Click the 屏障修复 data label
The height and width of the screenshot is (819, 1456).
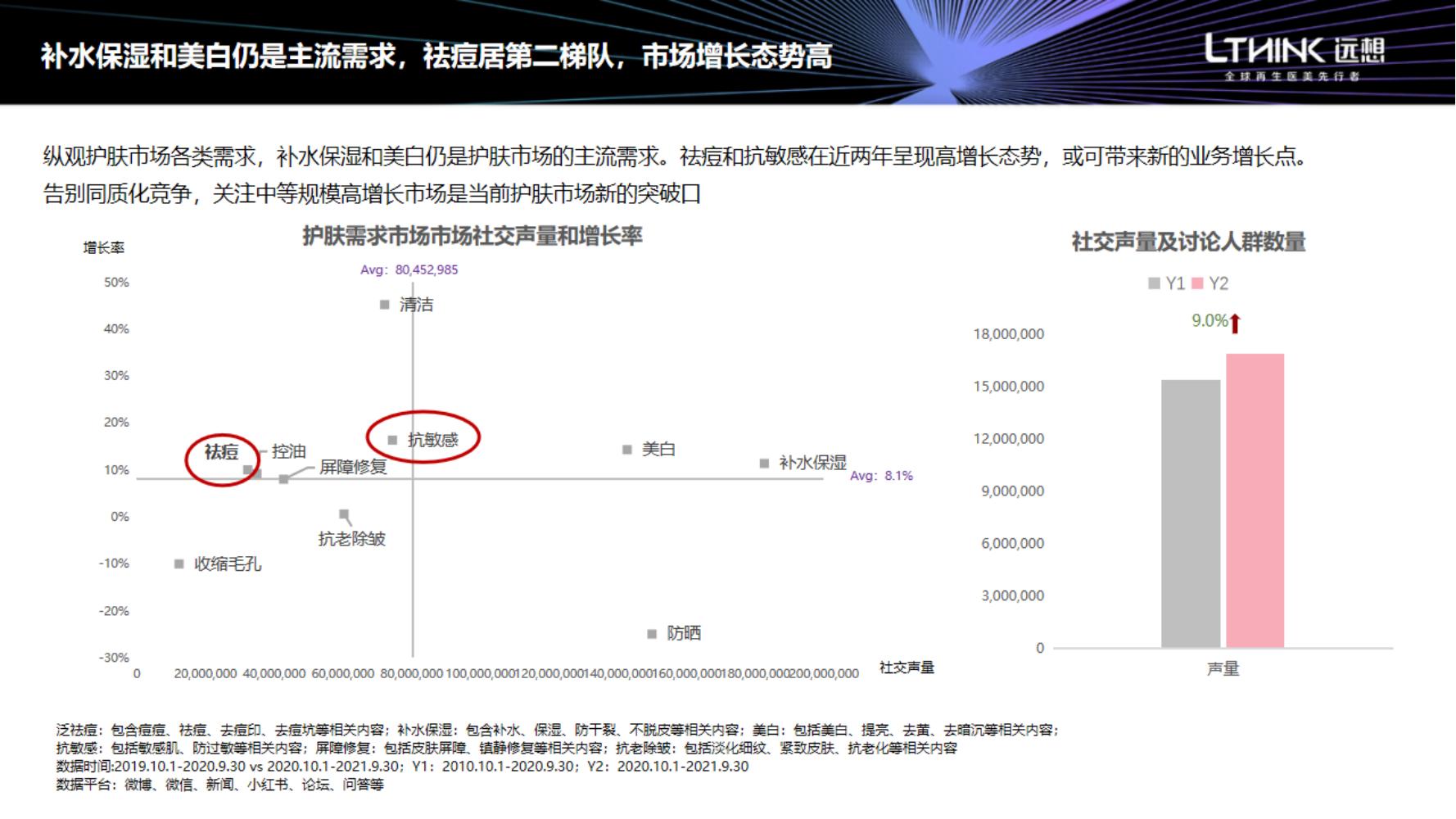click(353, 467)
